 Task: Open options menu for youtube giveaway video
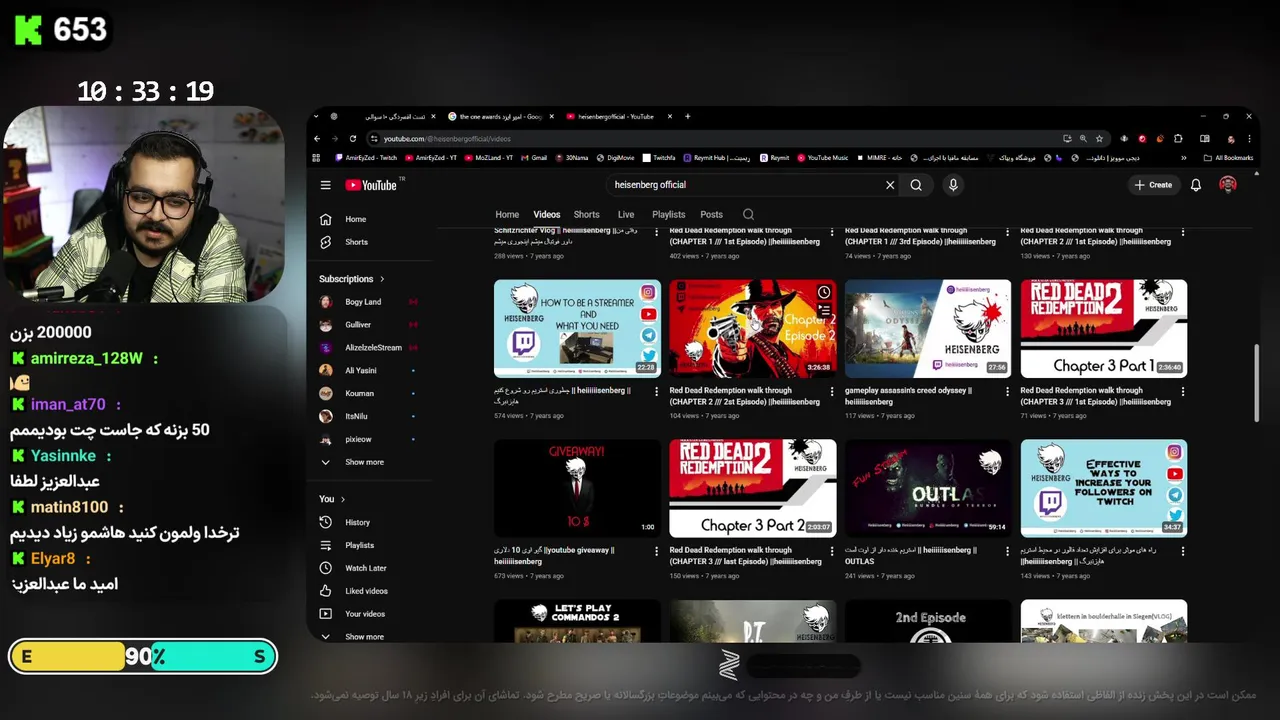pyautogui.click(x=657, y=551)
